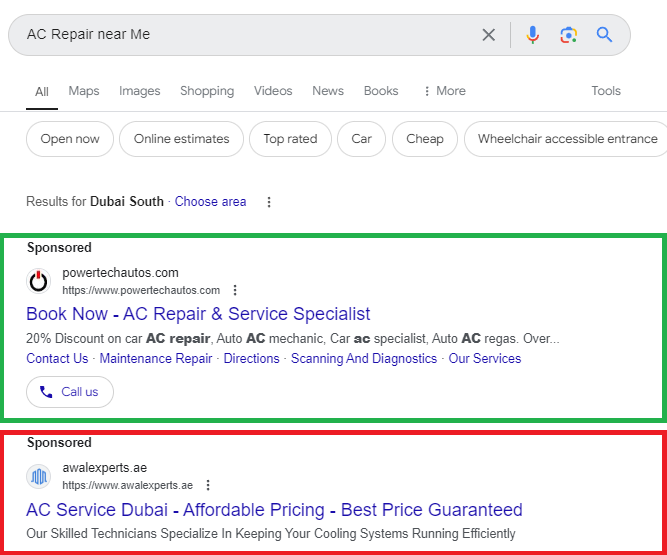Apply the Top rated filter chip
The width and height of the screenshot is (667, 555).
[290, 139]
